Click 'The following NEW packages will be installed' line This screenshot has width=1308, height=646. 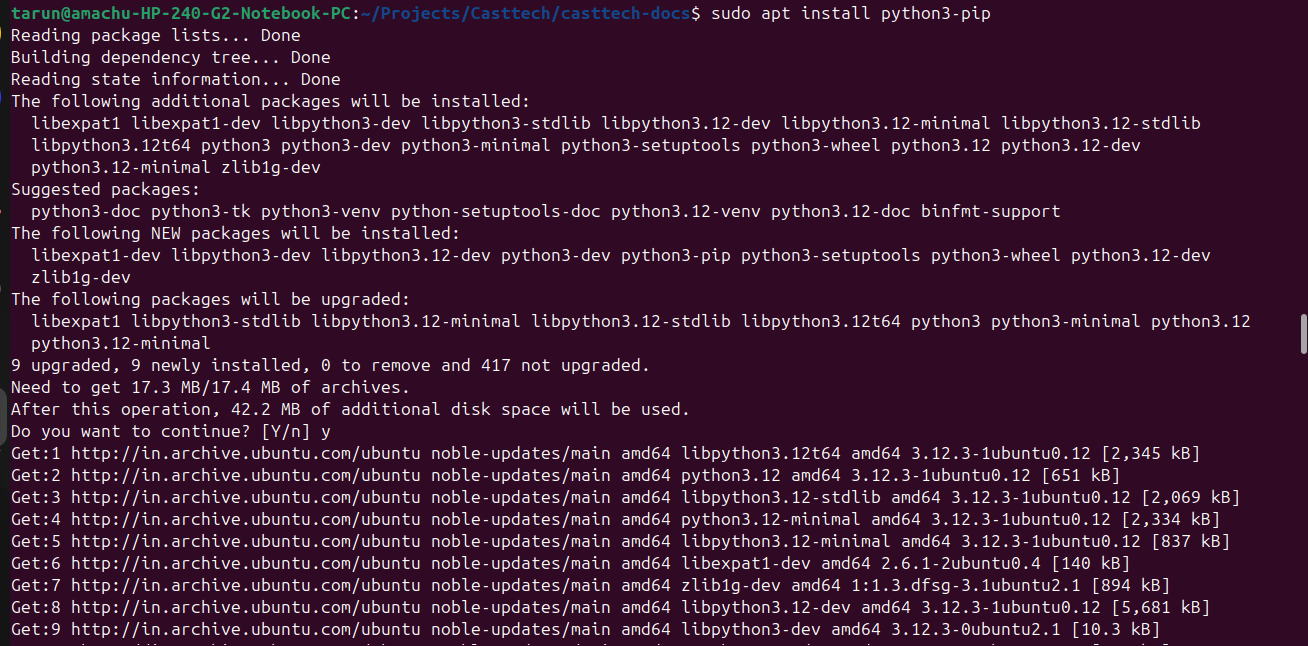(235, 234)
